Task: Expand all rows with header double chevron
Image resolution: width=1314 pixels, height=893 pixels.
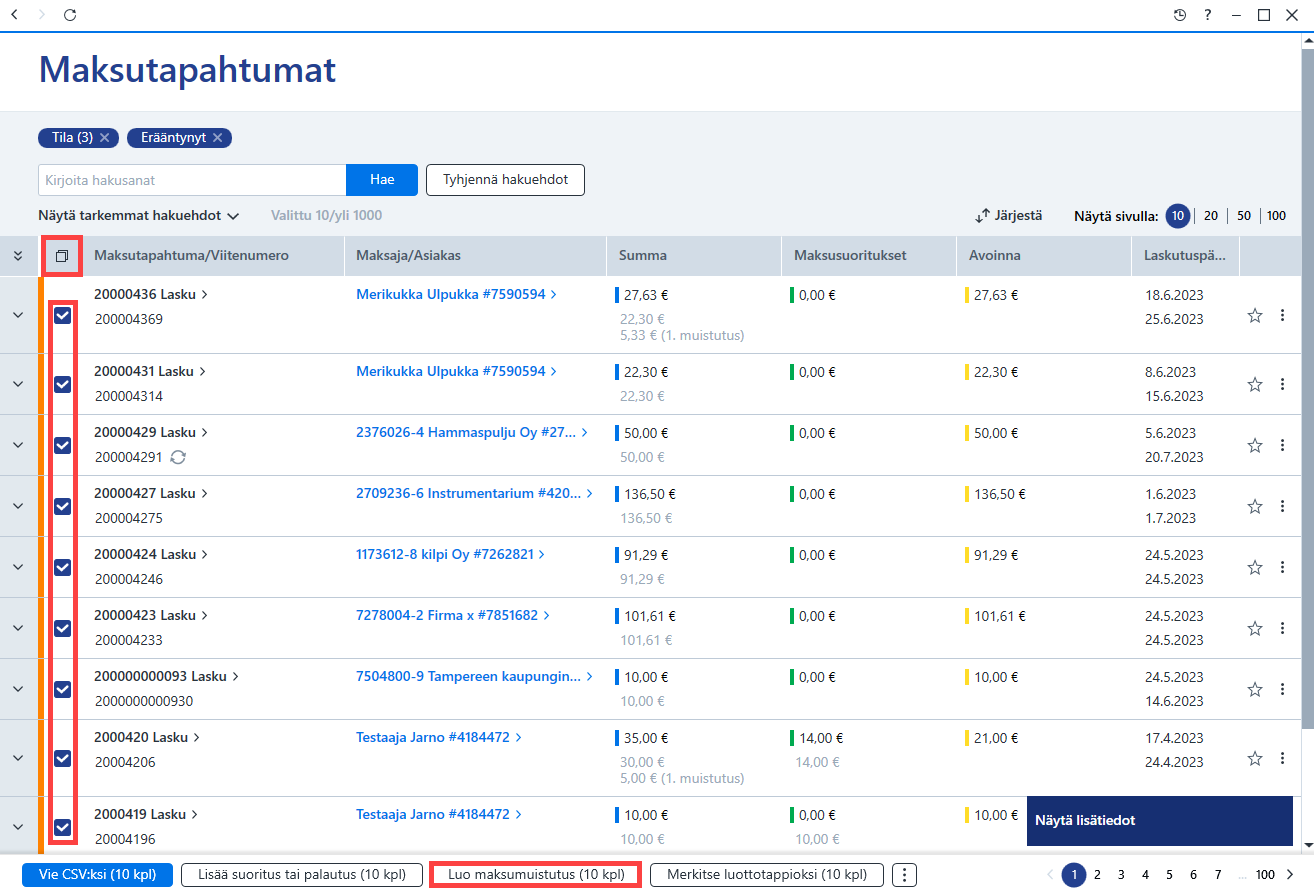Action: [17, 256]
